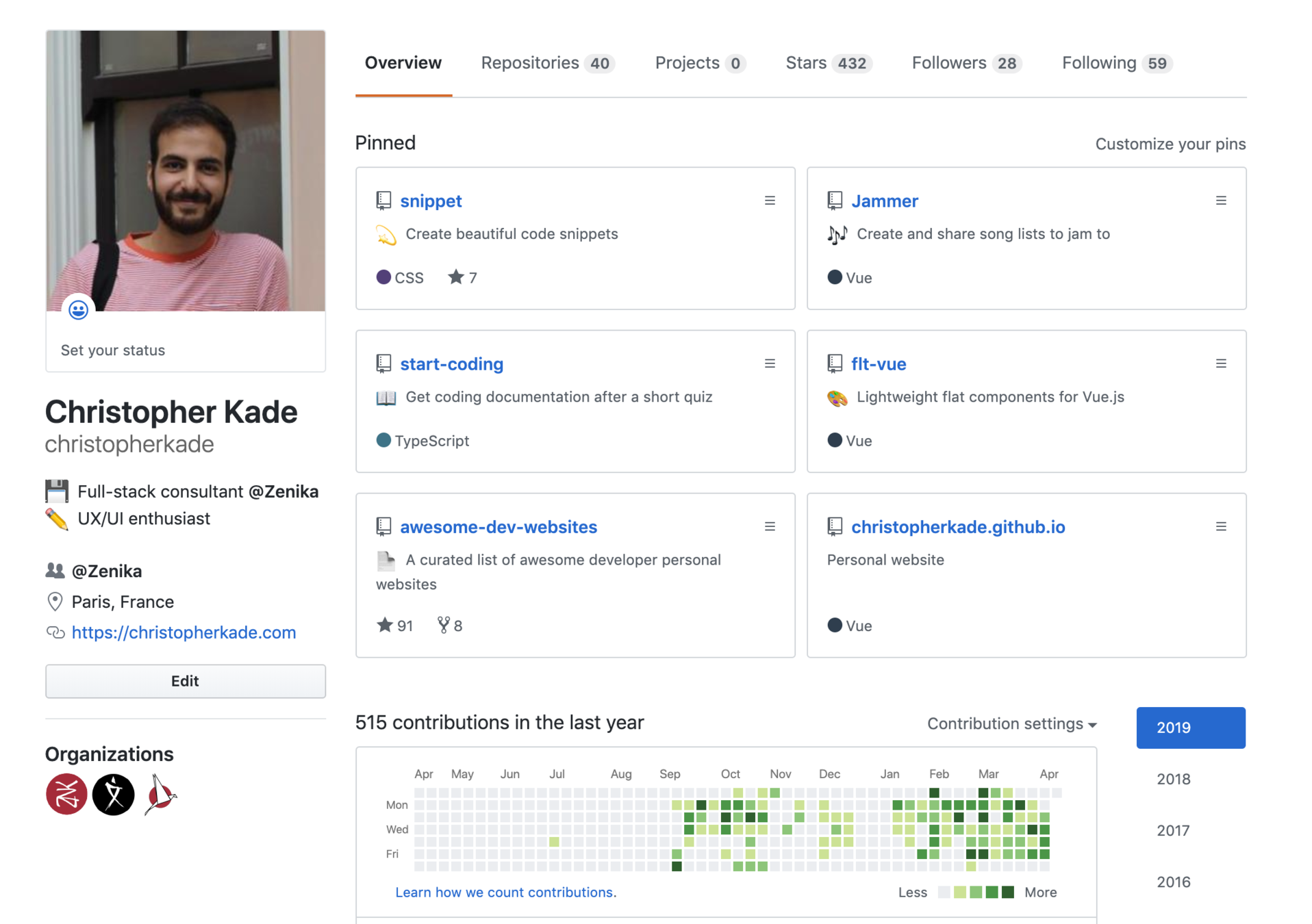Open the christopherkade.github.io repository link
The height and width of the screenshot is (924, 1312).
coord(958,526)
